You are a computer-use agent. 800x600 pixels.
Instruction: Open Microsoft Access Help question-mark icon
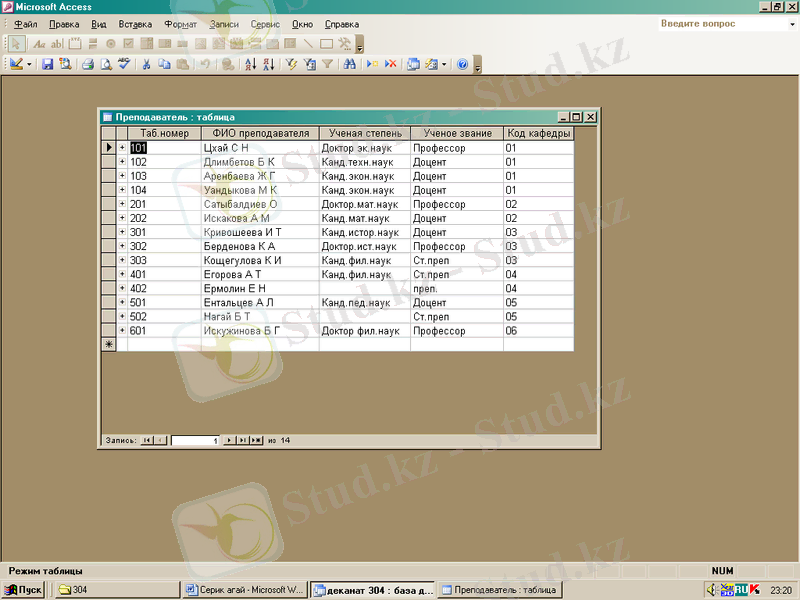click(x=462, y=64)
